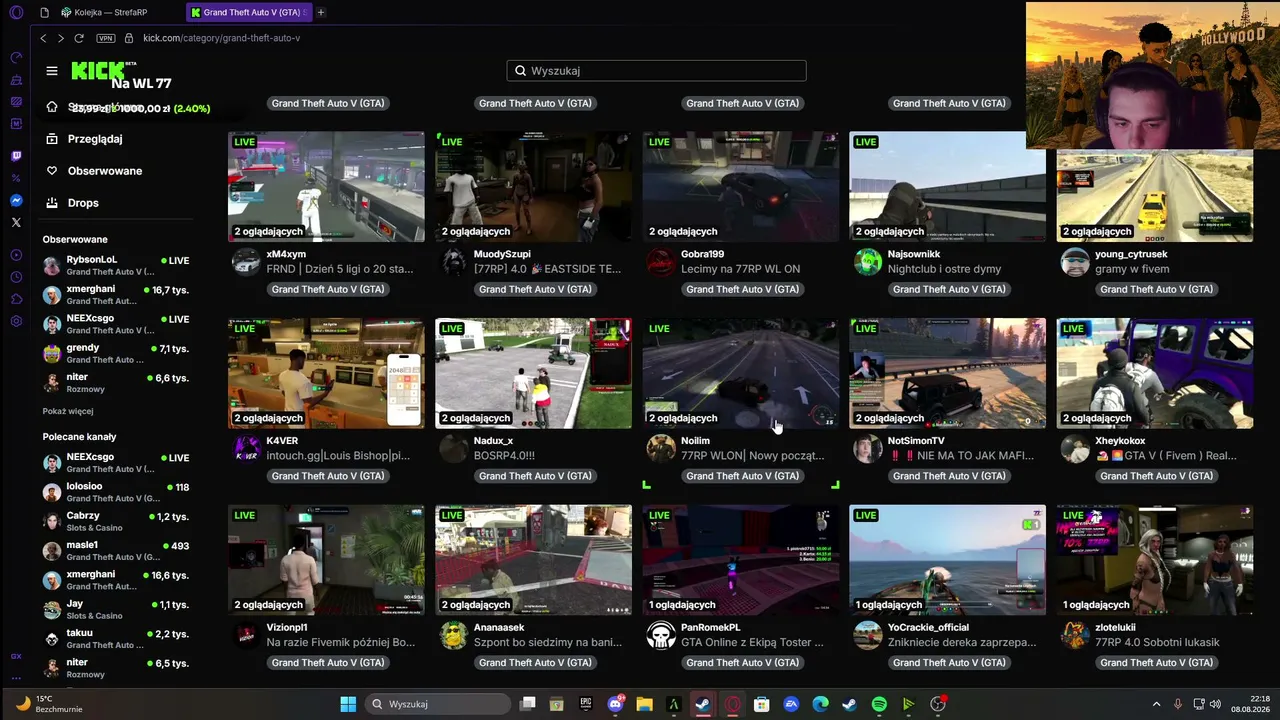Expand followed channels with Pokaż więcej
Image resolution: width=1280 pixels, height=720 pixels.
68,411
